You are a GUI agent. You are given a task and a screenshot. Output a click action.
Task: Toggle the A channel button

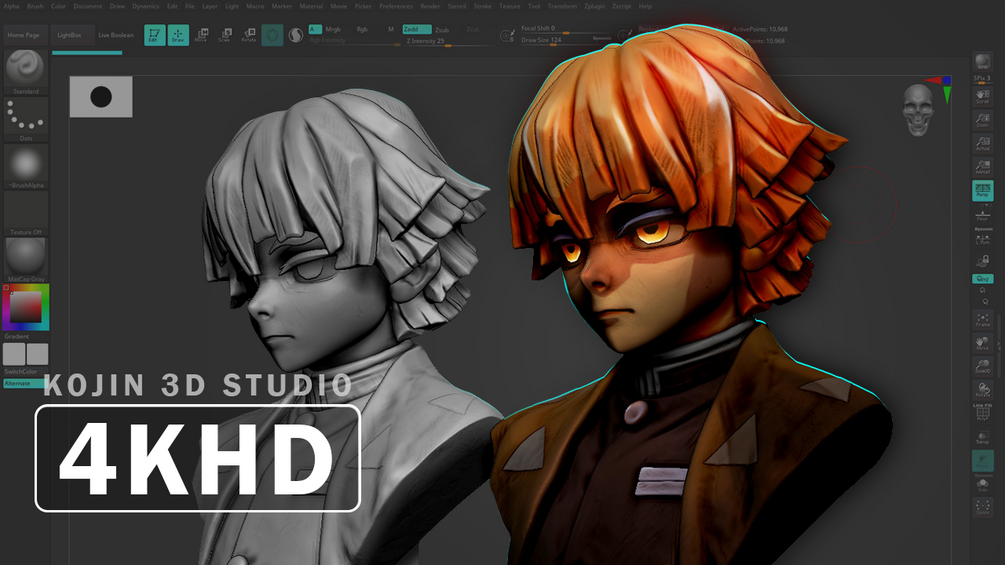pos(315,29)
